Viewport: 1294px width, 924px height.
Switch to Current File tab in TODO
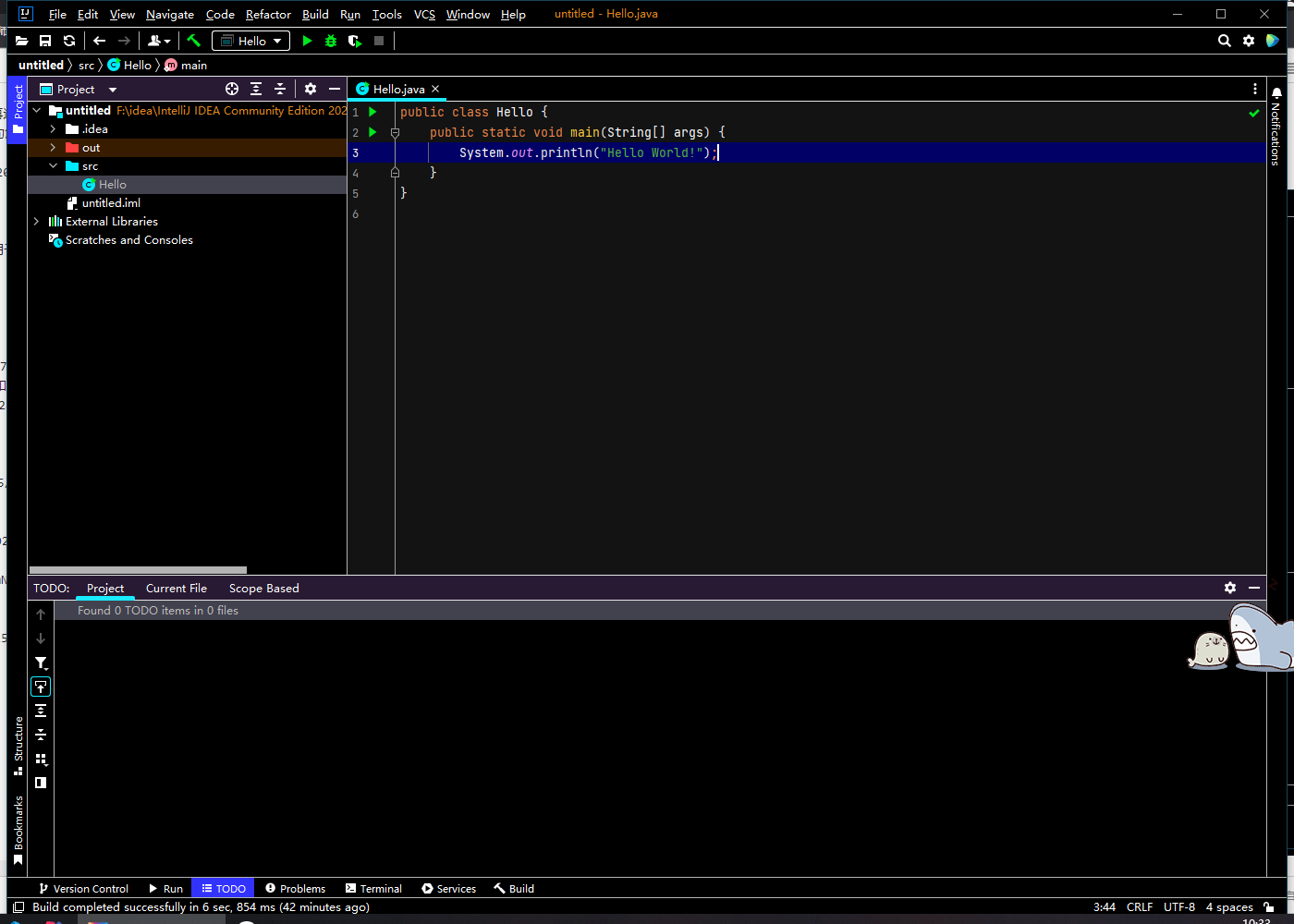pos(177,588)
